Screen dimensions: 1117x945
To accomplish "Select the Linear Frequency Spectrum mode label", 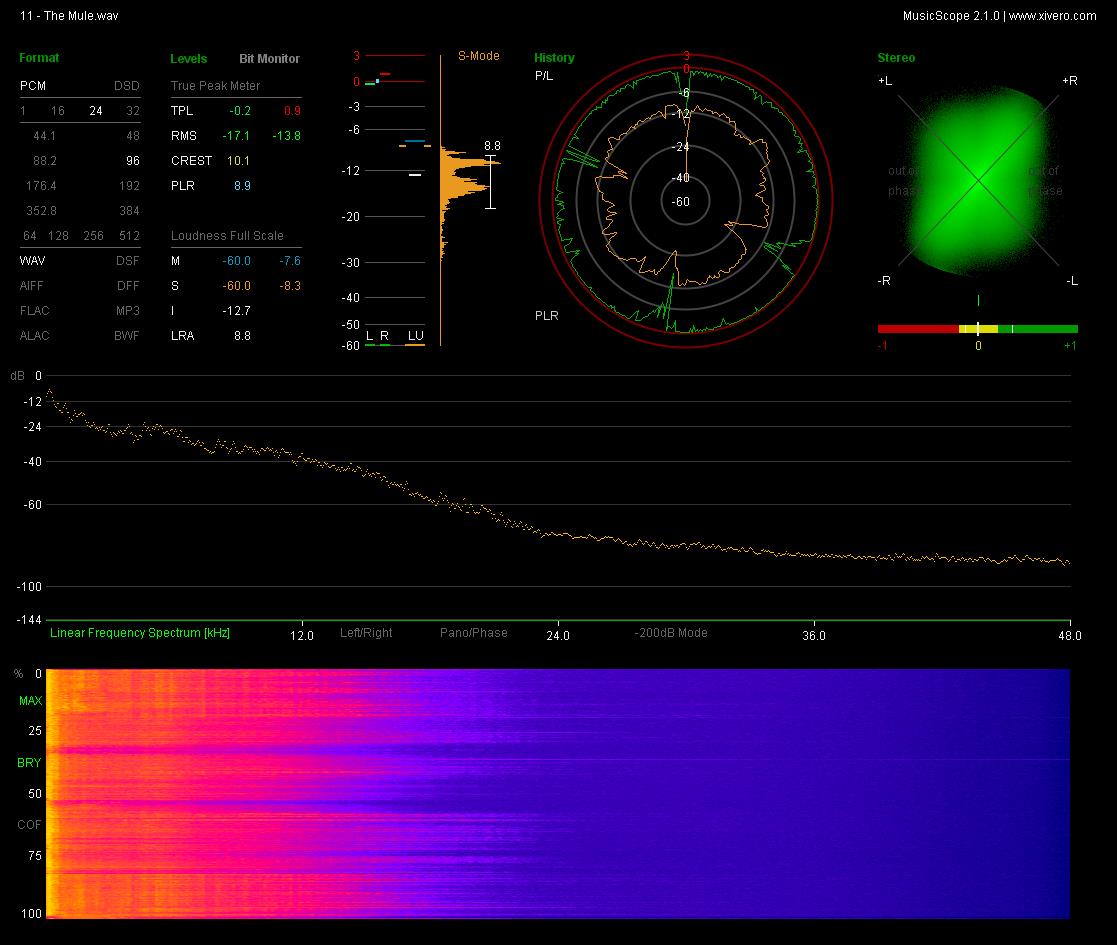I will (140, 632).
